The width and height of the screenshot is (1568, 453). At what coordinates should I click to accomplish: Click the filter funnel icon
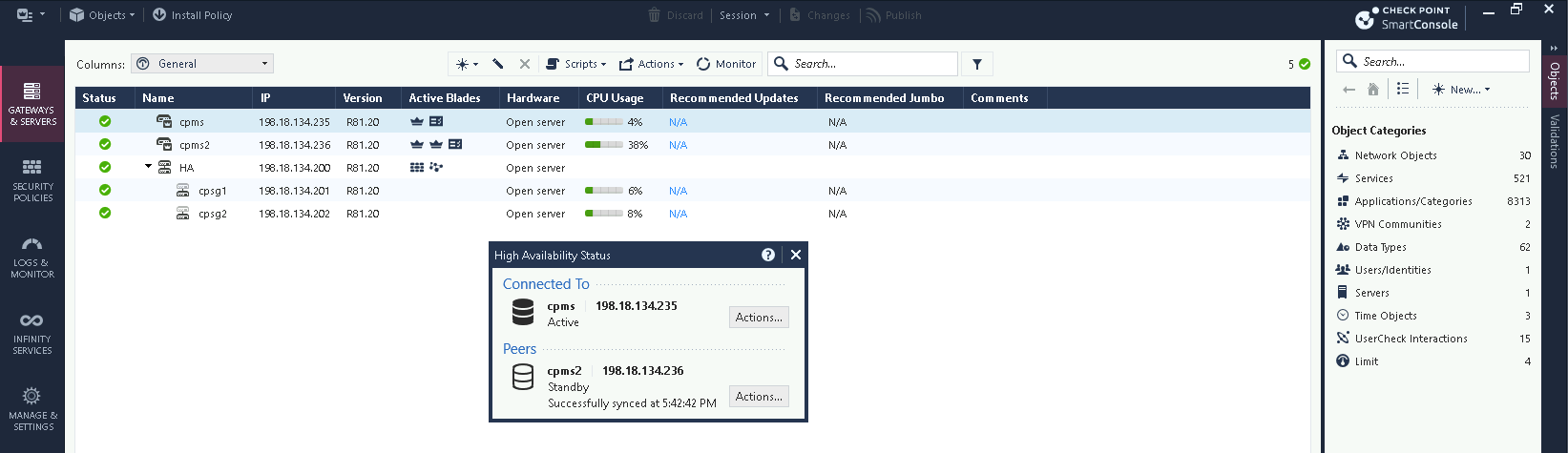tap(977, 64)
